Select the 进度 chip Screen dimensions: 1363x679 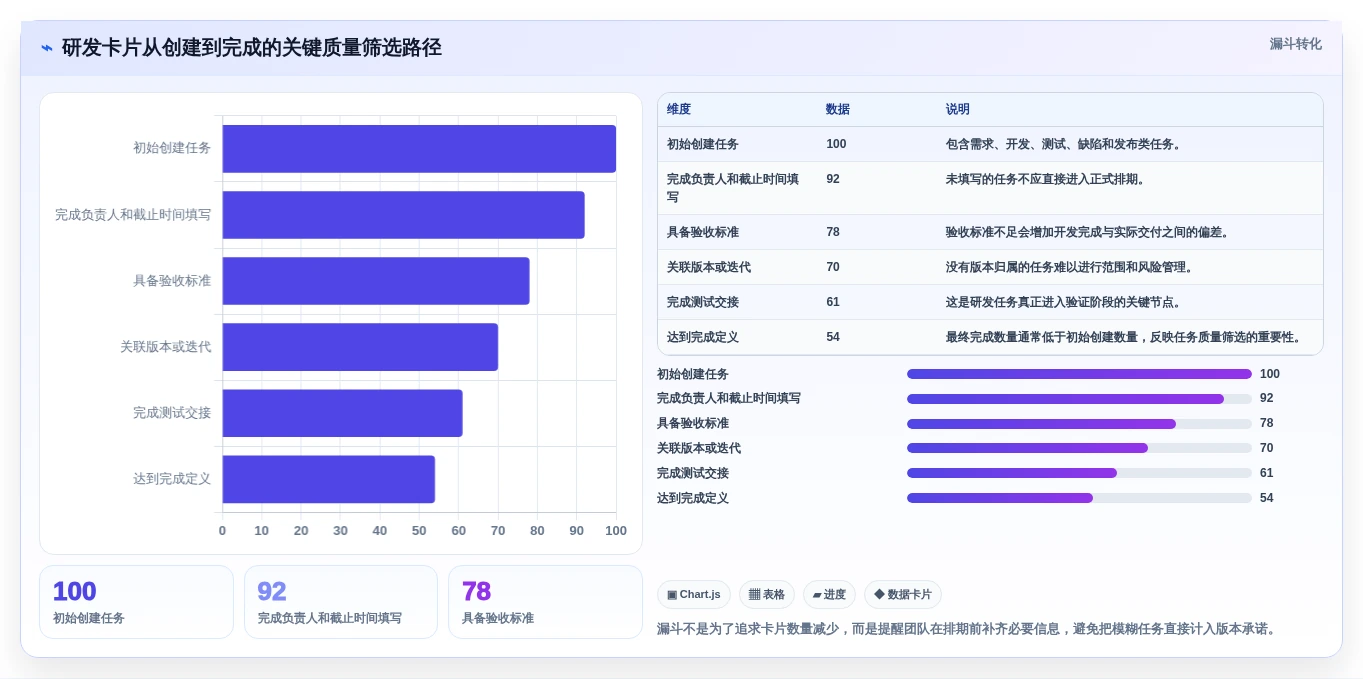click(829, 595)
